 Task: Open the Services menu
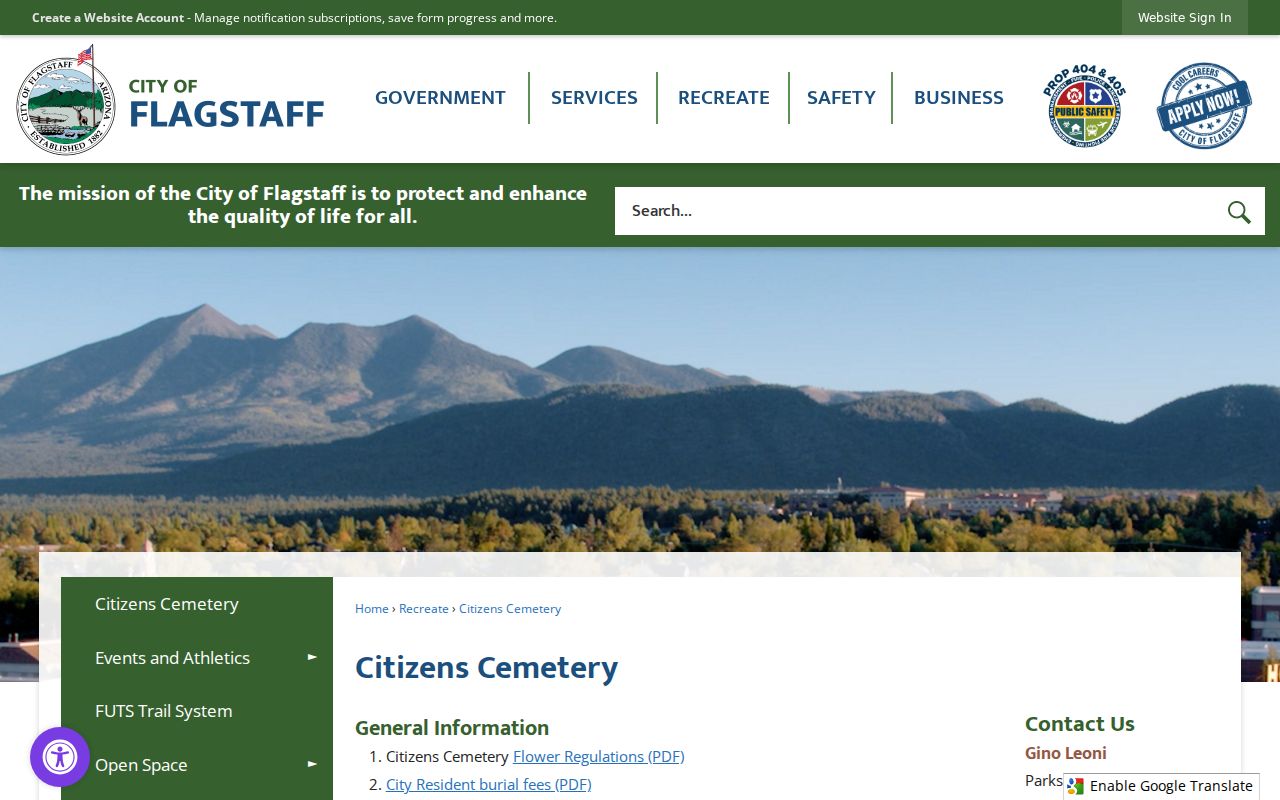point(594,98)
